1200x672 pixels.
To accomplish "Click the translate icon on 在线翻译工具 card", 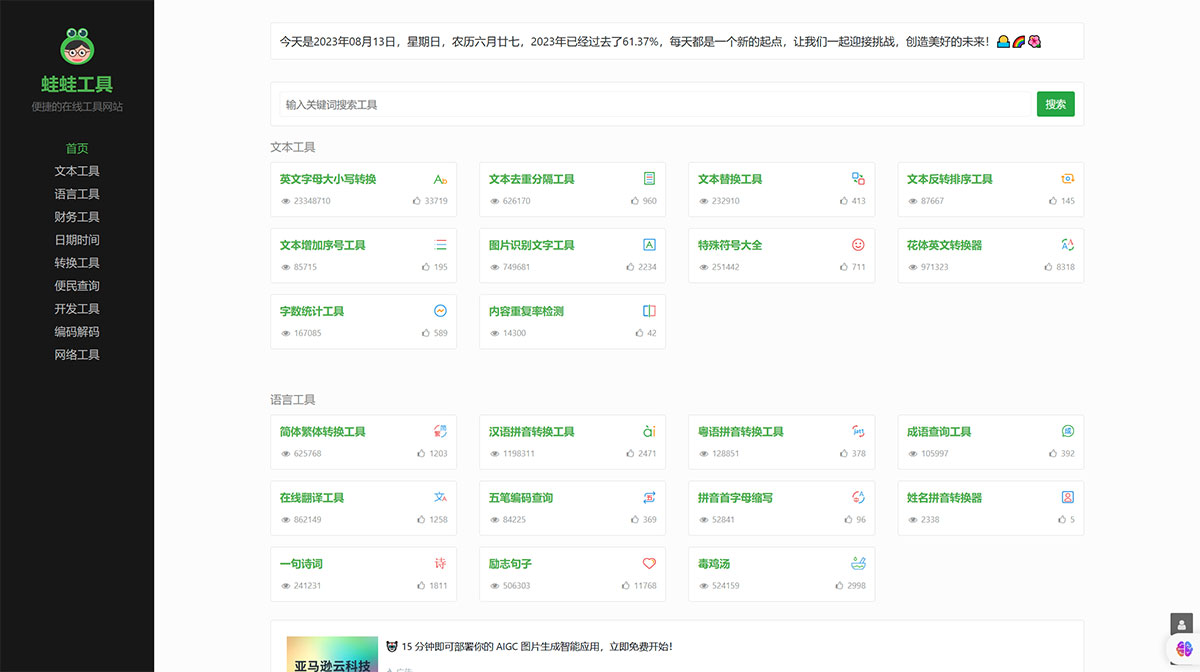I will click(438, 496).
